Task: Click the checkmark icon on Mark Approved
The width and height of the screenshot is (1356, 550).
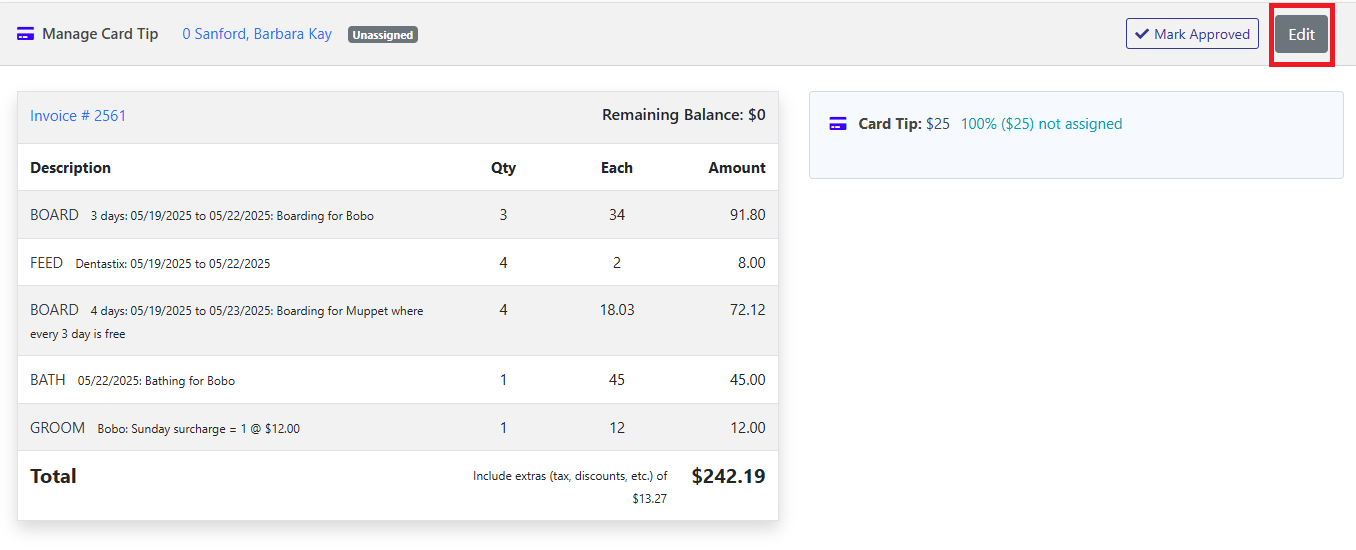Action: [x=1142, y=34]
